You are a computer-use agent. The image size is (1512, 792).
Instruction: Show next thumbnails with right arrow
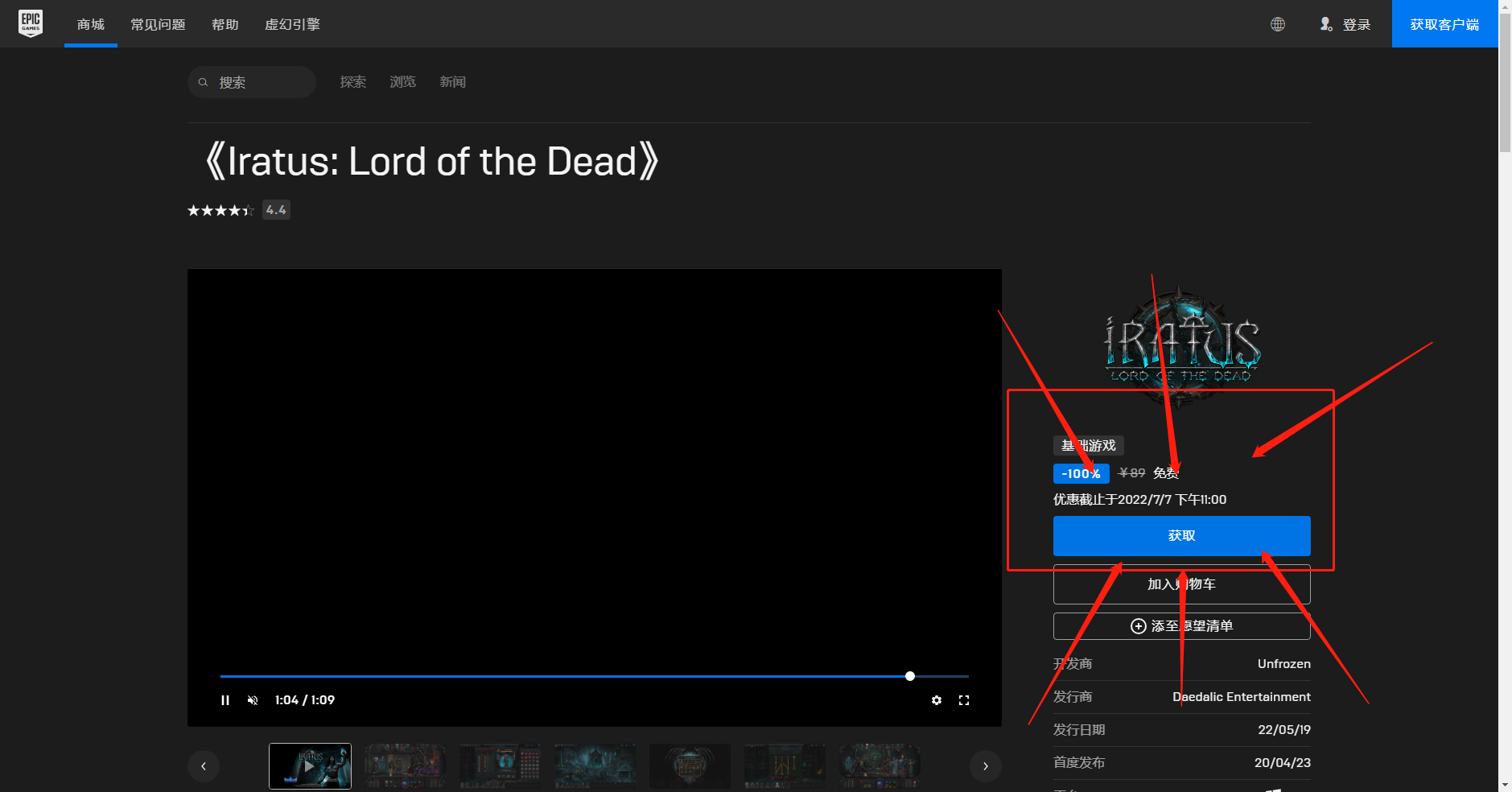985,766
